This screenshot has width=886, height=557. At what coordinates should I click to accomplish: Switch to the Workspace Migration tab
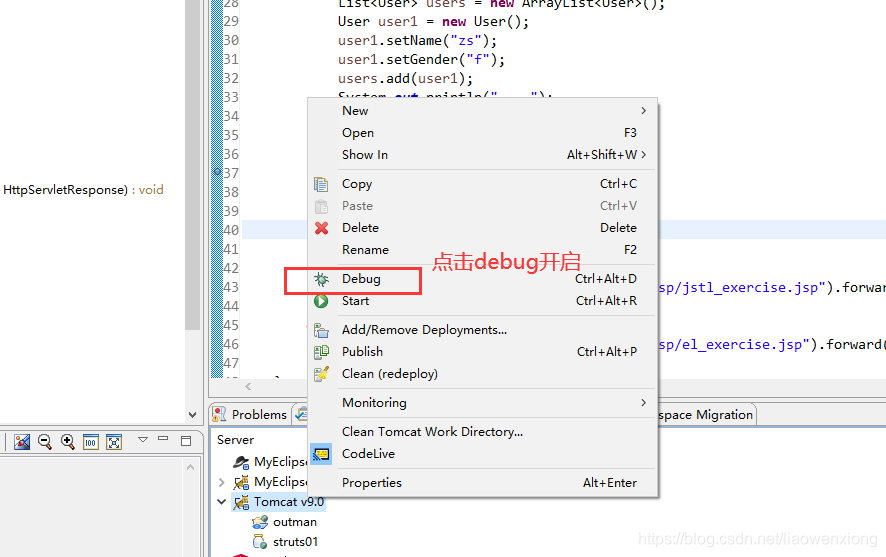coord(706,415)
